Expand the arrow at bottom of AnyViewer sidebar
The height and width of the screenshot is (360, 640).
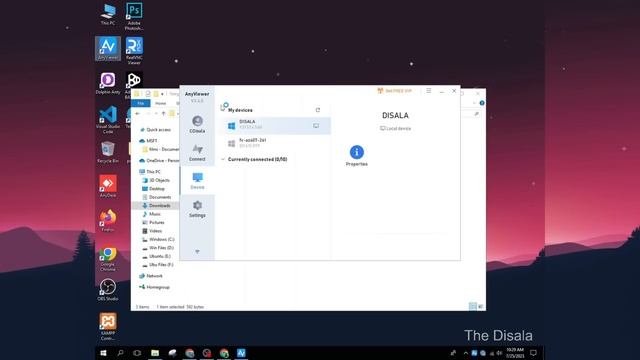click(x=197, y=252)
